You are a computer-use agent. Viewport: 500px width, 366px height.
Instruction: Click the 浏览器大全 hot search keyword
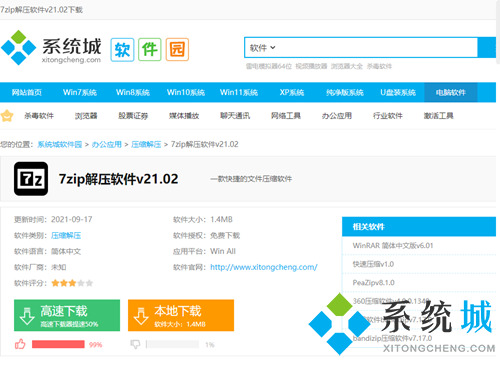coord(347,66)
